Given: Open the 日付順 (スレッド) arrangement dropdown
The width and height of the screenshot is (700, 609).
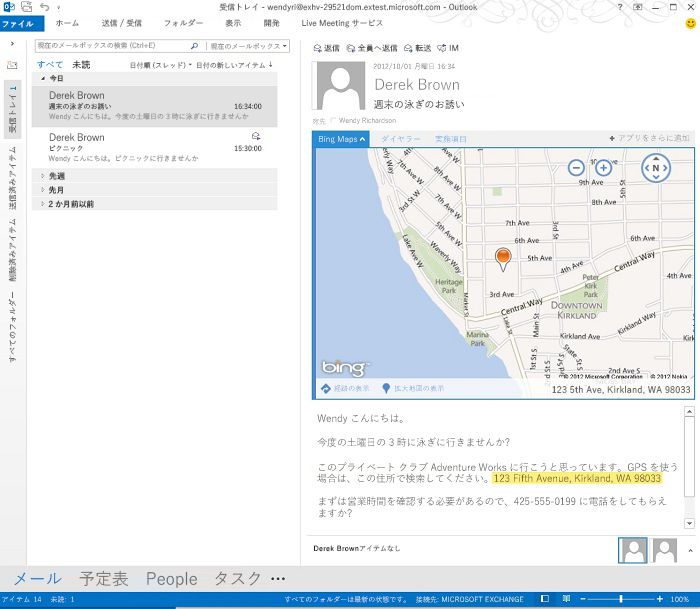Looking at the screenshot, I should click(161, 65).
